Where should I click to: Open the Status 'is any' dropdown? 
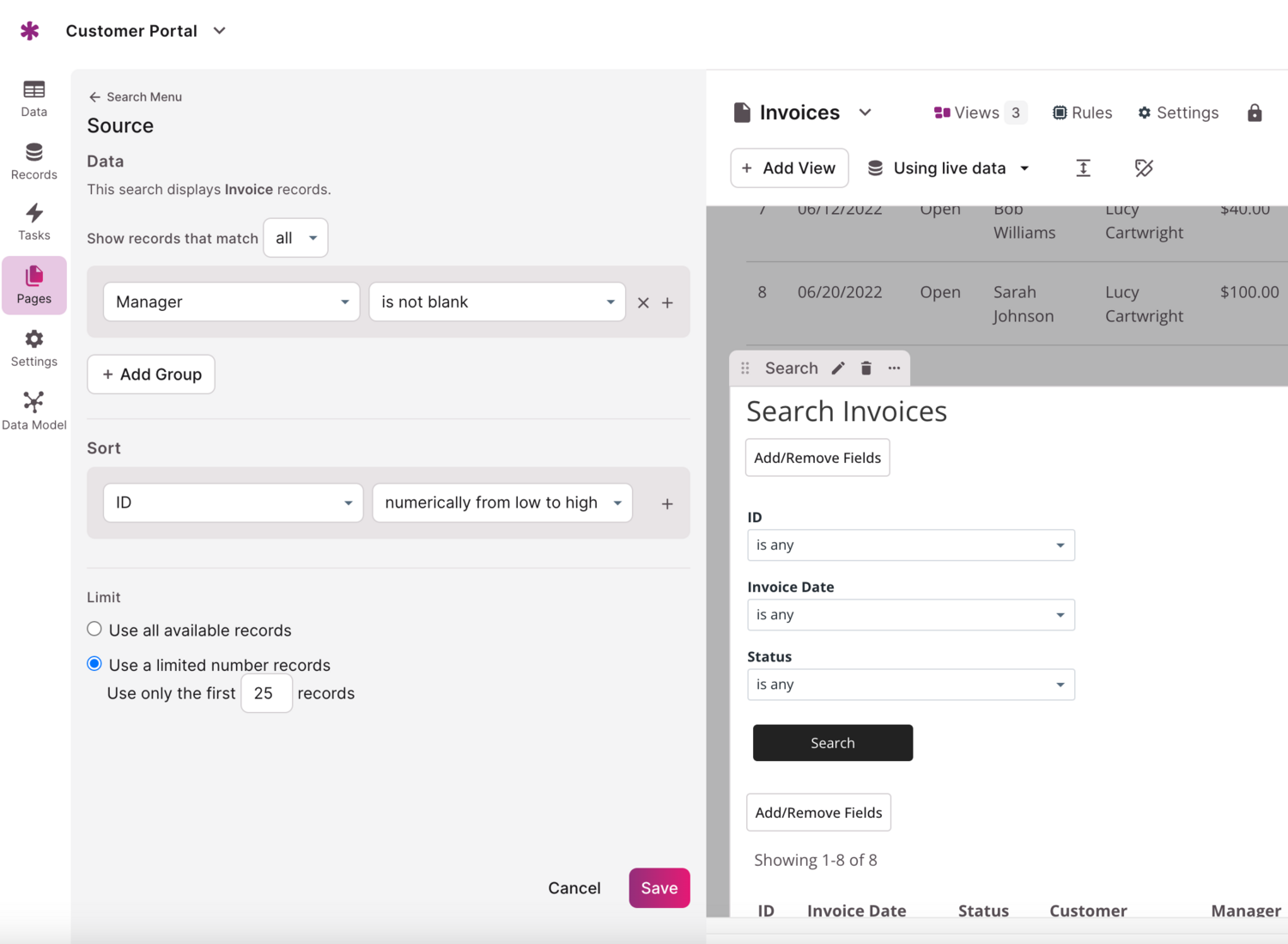[911, 685]
